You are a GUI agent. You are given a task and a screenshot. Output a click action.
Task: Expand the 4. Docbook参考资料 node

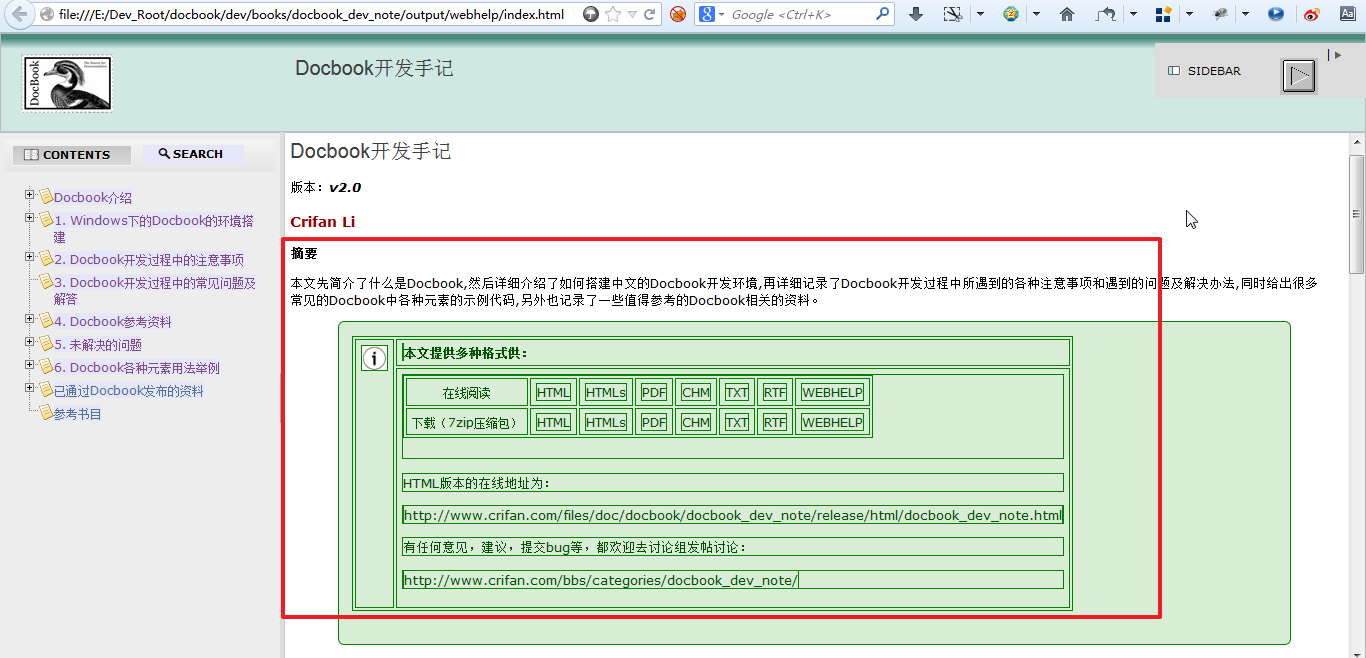(30, 319)
